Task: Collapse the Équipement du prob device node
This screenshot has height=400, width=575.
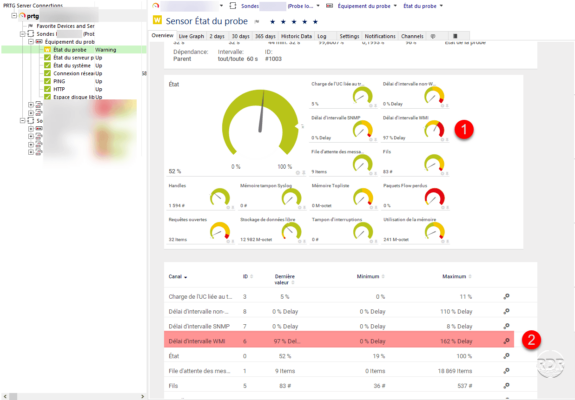Action: click(31, 42)
